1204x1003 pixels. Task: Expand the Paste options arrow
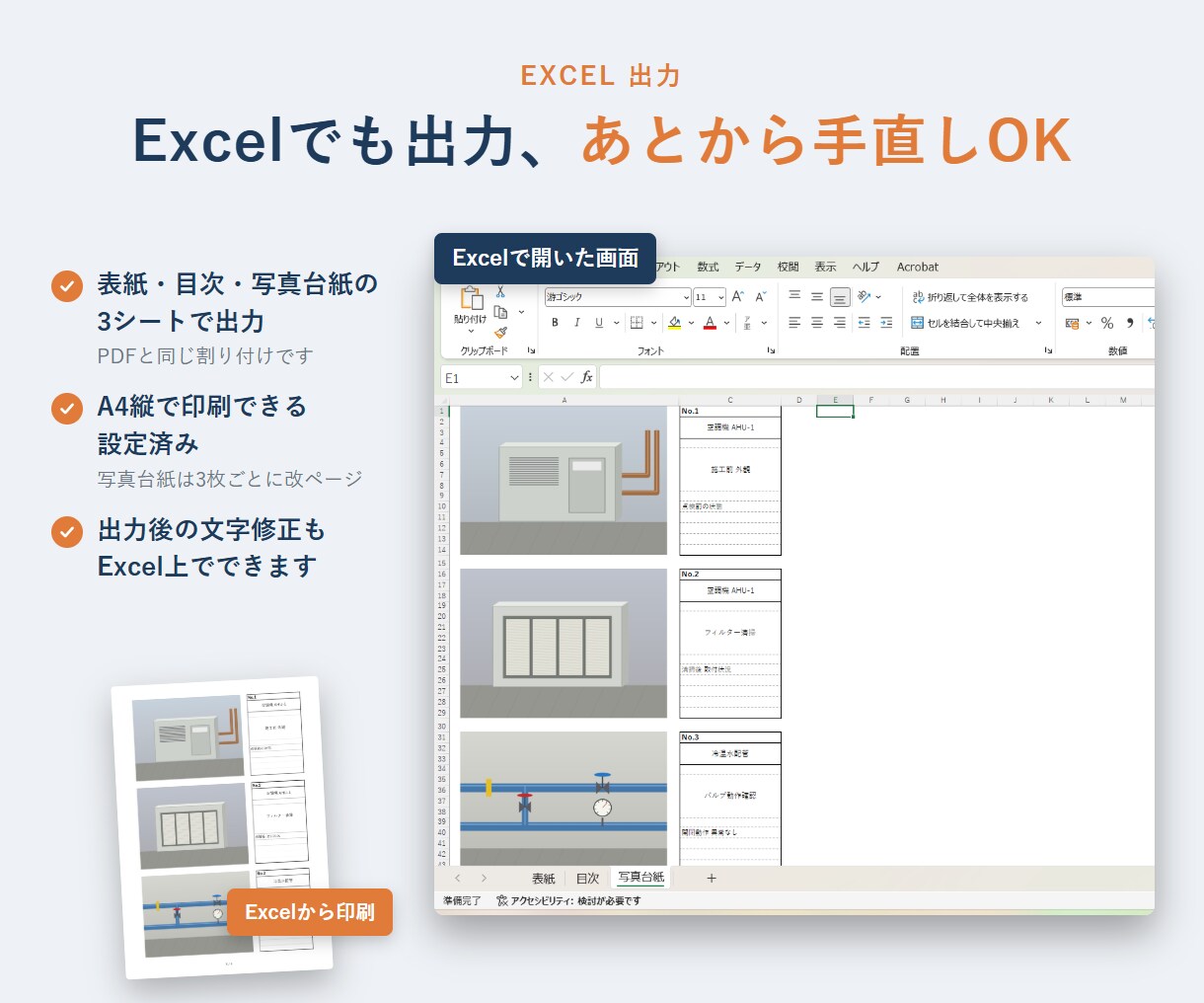tap(471, 332)
